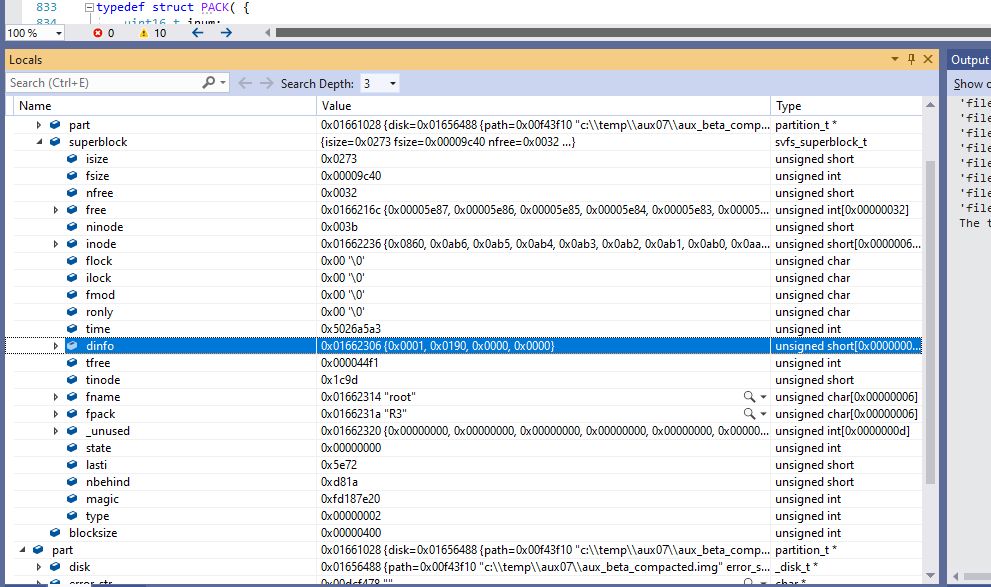This screenshot has height=587, width=991.
Task: Navigate forward with the right arrow
Action: pyautogui.click(x=226, y=32)
